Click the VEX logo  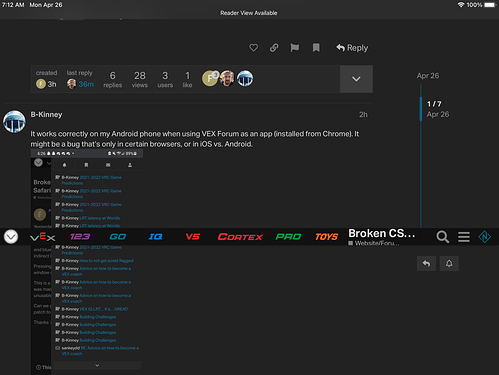(x=43, y=237)
